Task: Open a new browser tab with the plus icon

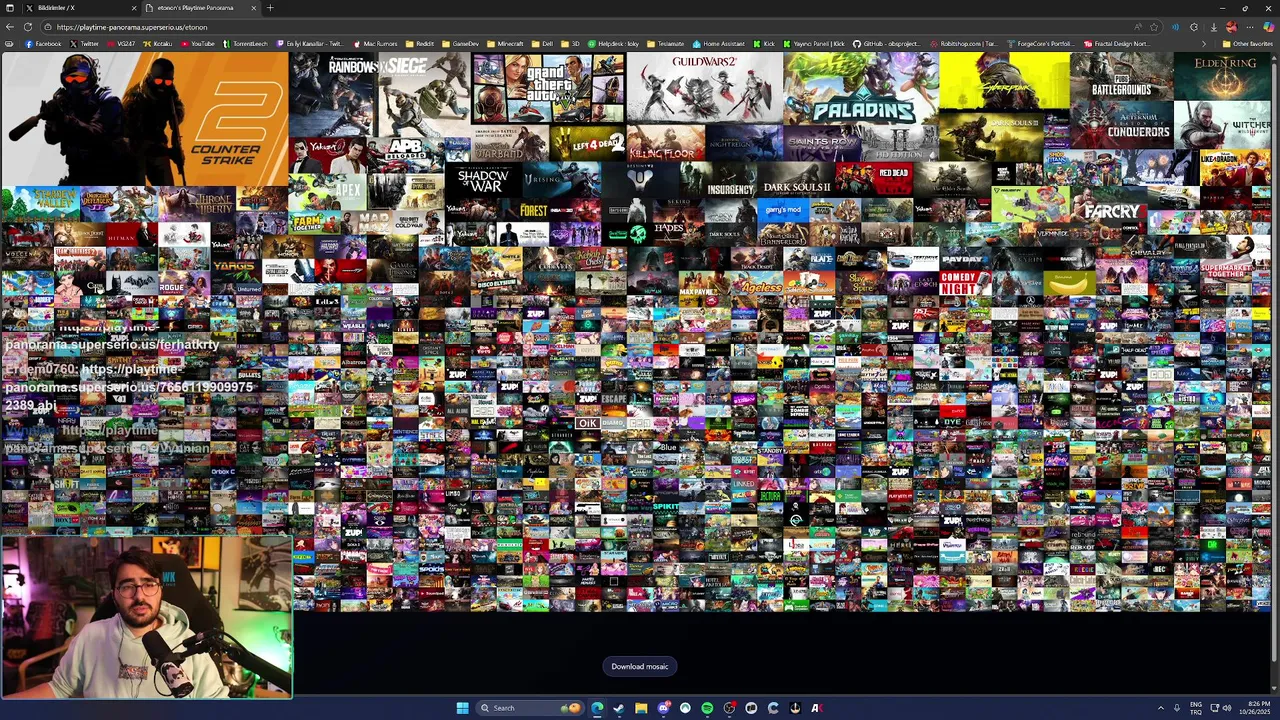Action: 270,8
